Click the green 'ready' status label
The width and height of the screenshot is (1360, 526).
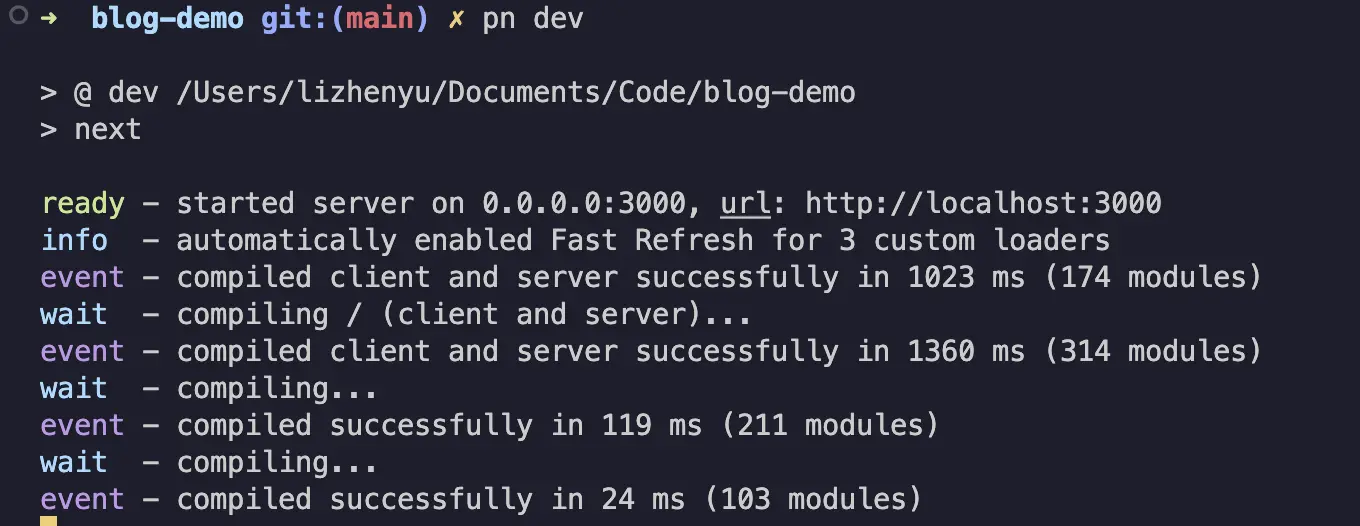point(83,204)
